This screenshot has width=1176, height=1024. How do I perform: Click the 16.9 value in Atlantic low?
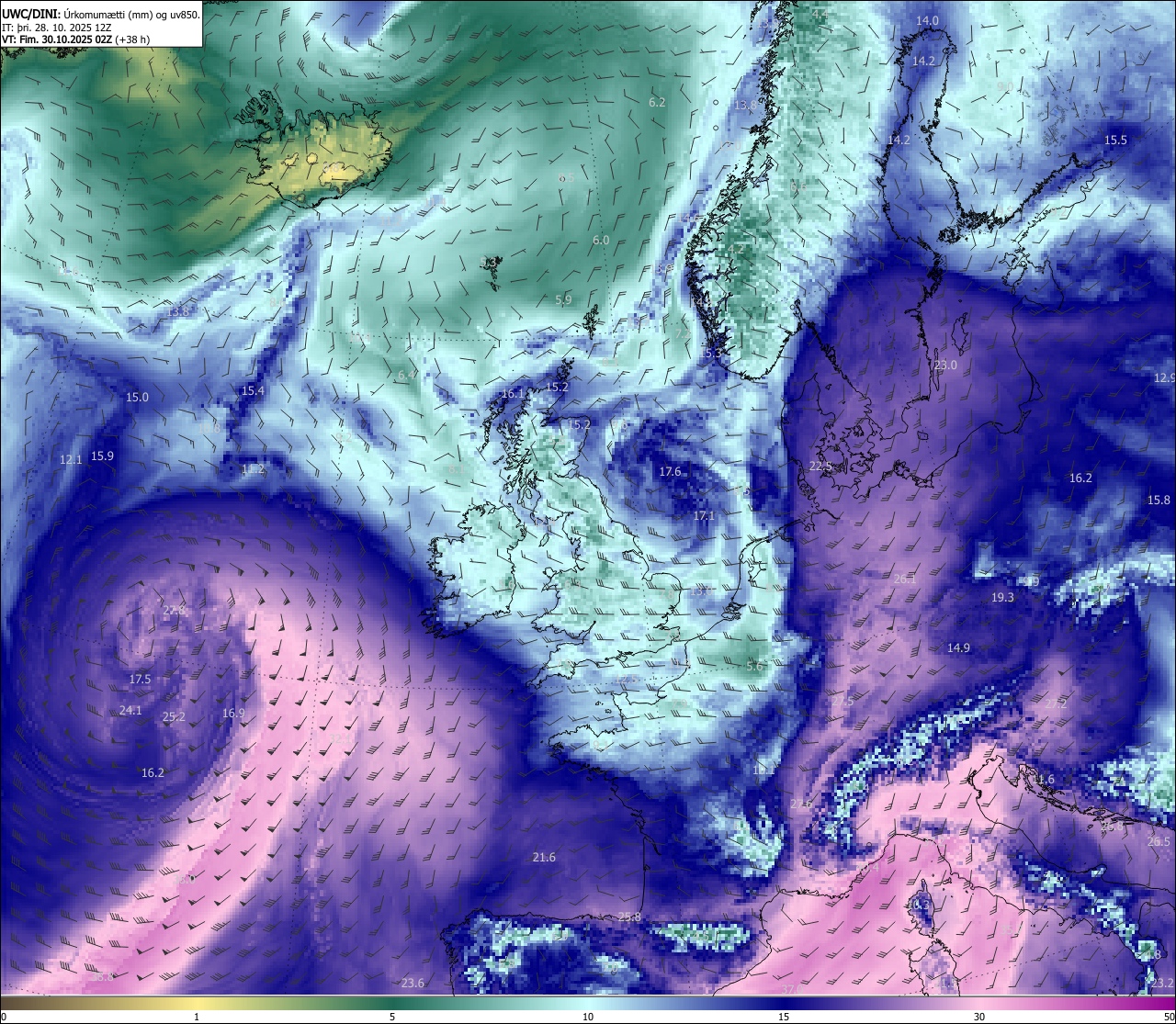point(233,713)
